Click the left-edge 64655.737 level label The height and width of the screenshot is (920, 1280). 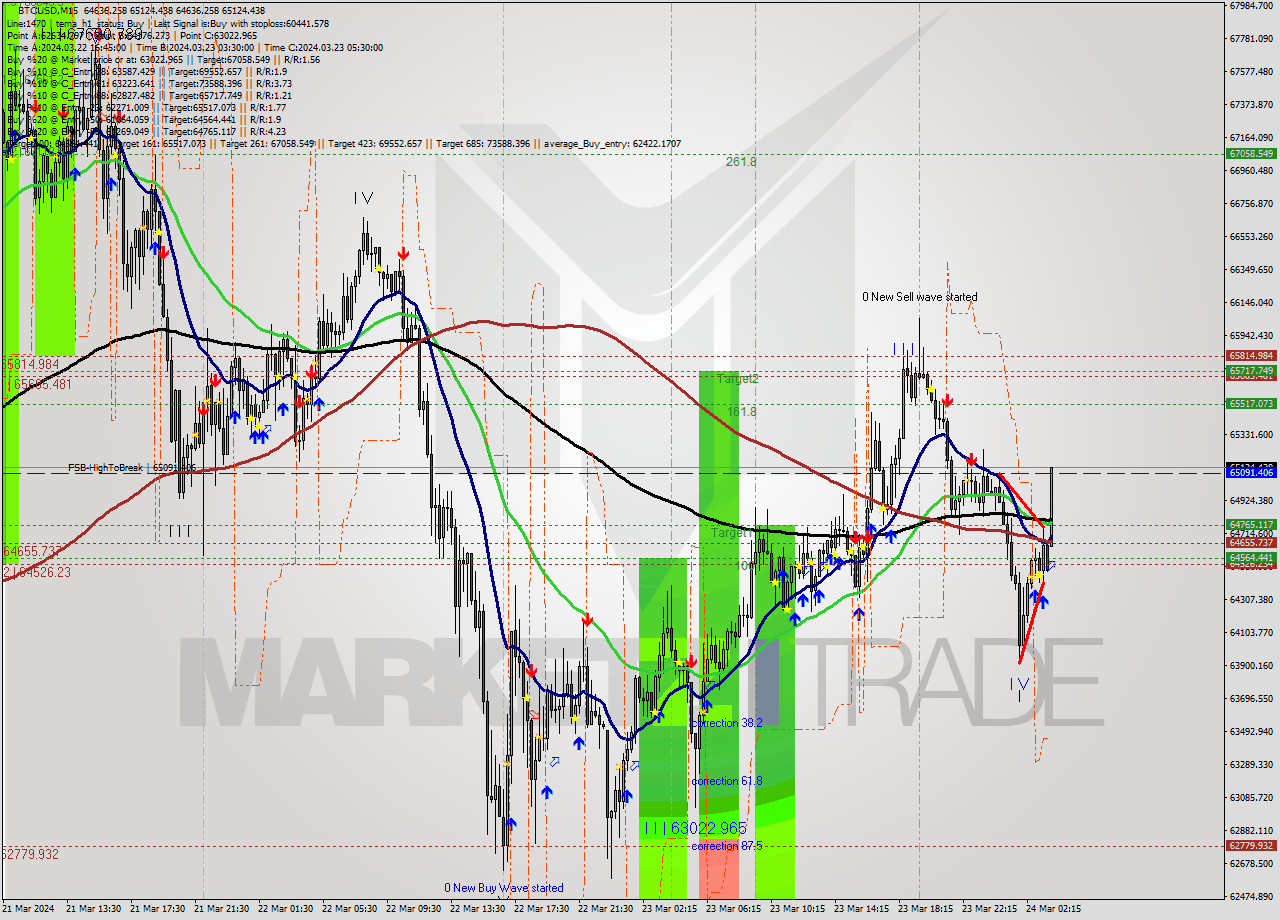tap(33, 551)
